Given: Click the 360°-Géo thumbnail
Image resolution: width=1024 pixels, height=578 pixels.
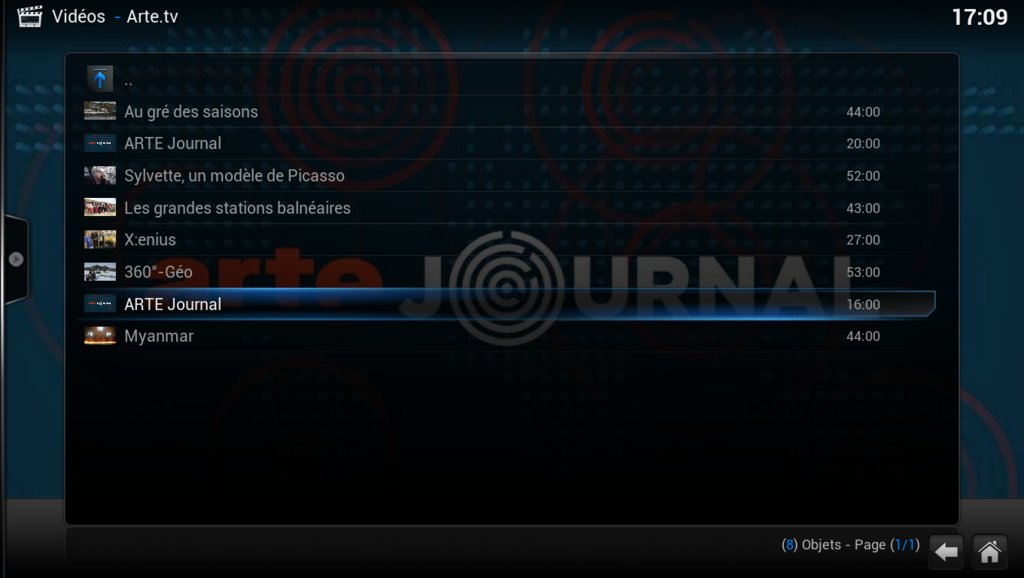Looking at the screenshot, I should click(x=100, y=271).
